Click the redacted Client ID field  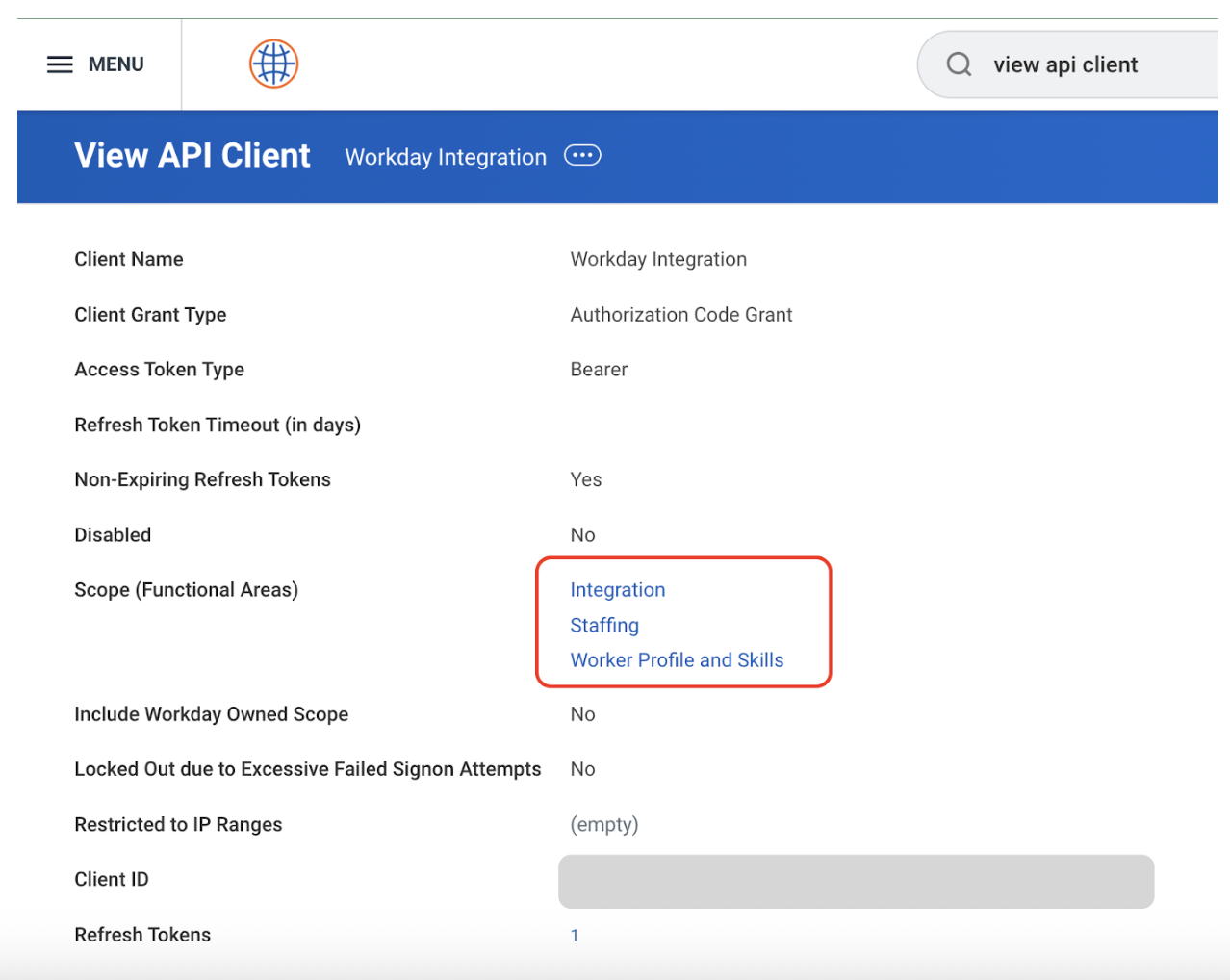point(856,881)
